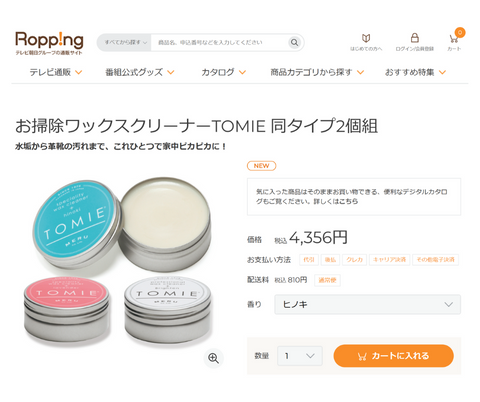Click the NEW product badge
Image resolution: width=480 pixels, height=402 pixels.
(x=261, y=166)
